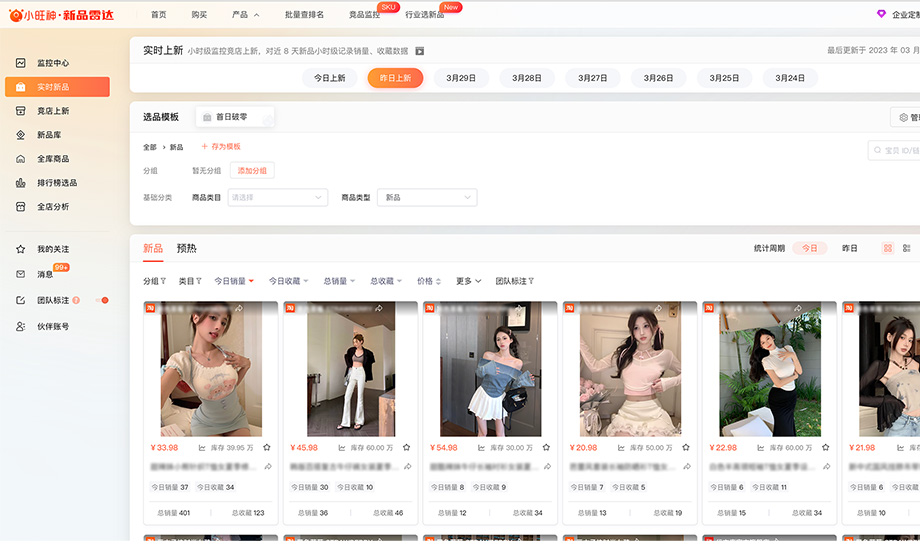Open the 类目 filter
Image resolution: width=920 pixels, height=552 pixels.
coord(190,281)
